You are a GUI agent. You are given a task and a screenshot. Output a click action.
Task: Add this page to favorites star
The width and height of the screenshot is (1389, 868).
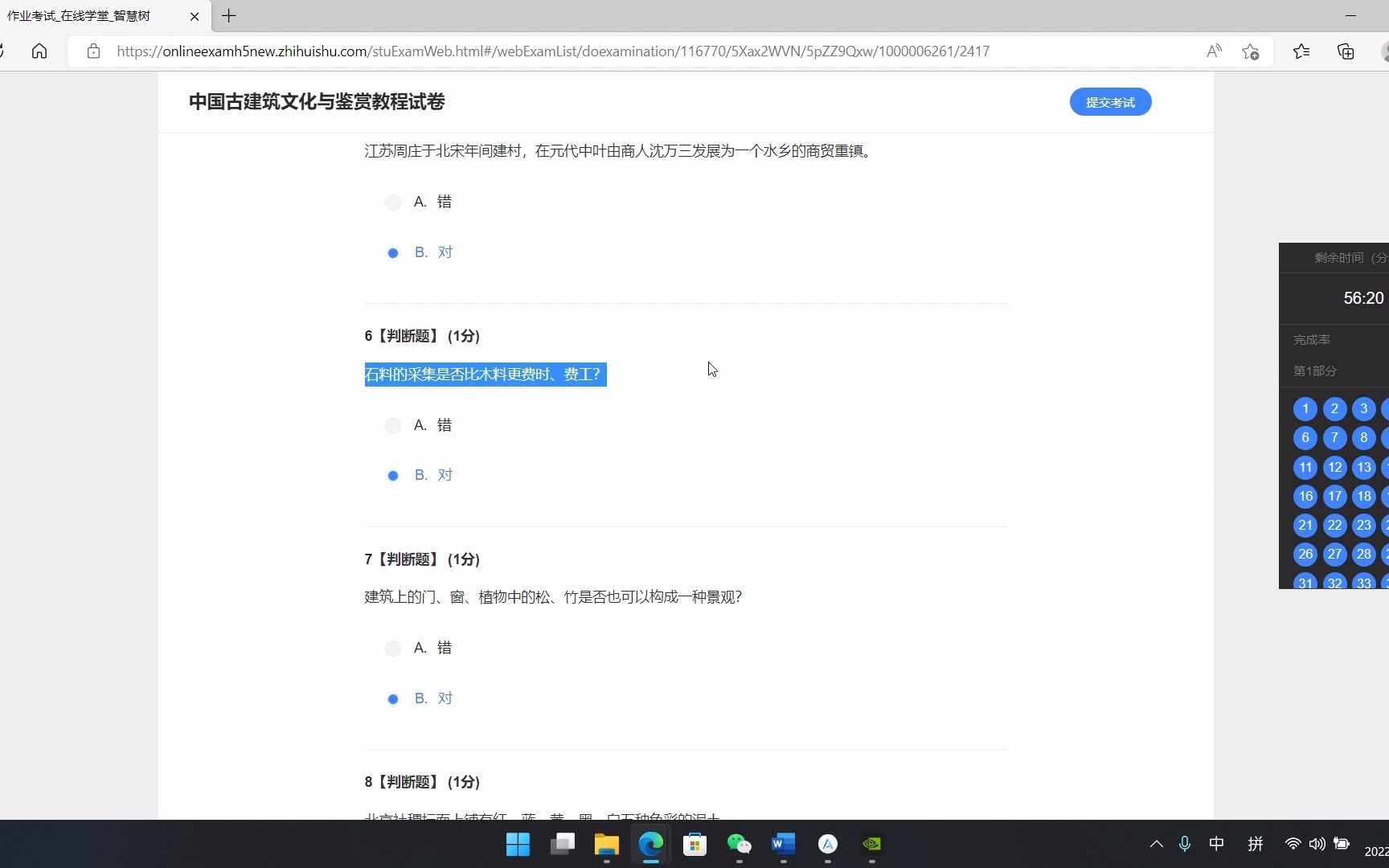click(1250, 51)
